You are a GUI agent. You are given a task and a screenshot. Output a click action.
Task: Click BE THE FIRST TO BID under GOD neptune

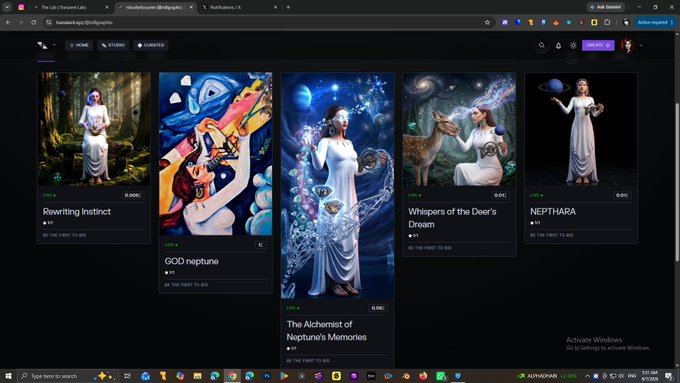(186, 285)
